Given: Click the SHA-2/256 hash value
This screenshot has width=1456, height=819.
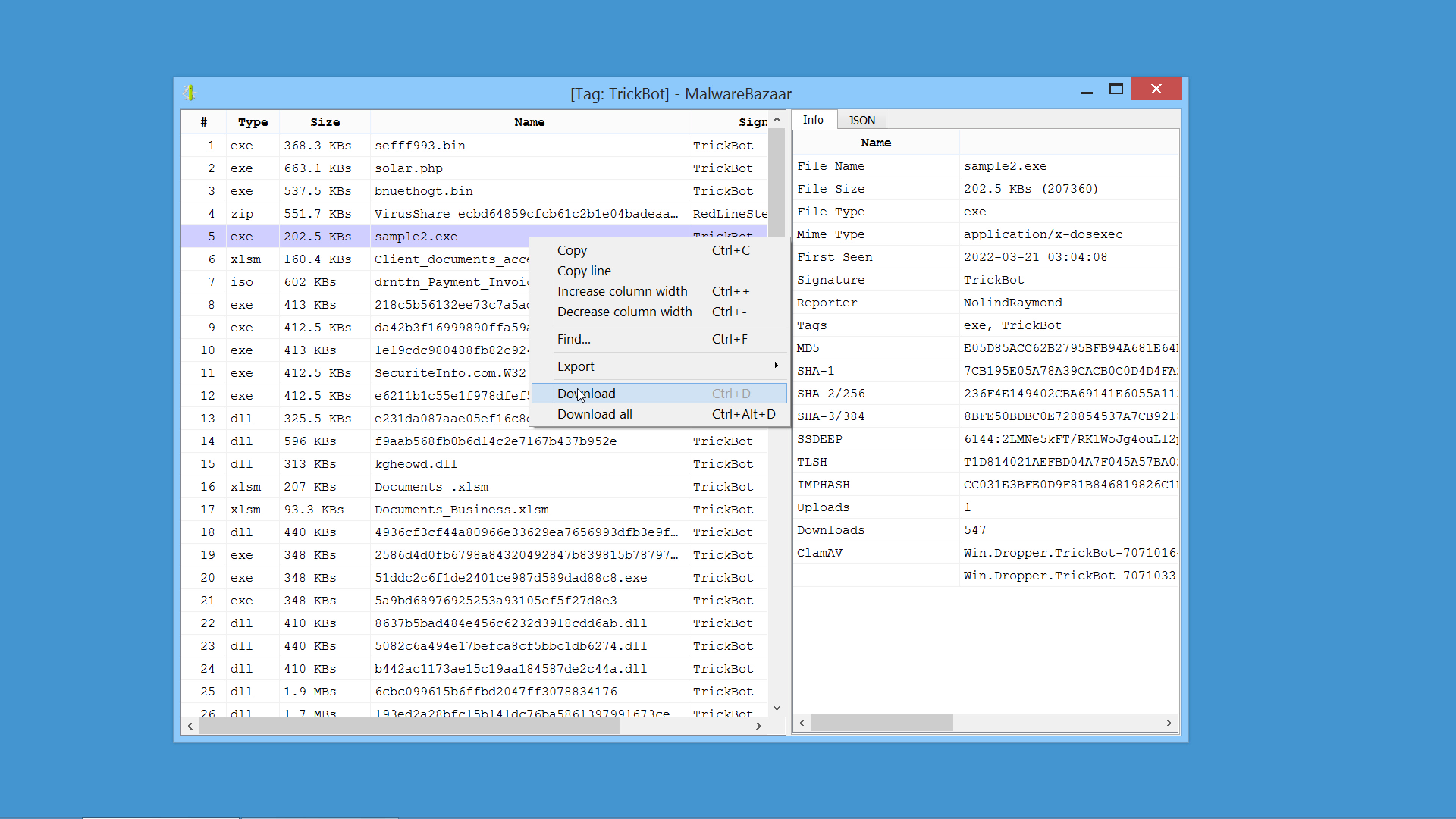Looking at the screenshot, I should tap(1070, 394).
